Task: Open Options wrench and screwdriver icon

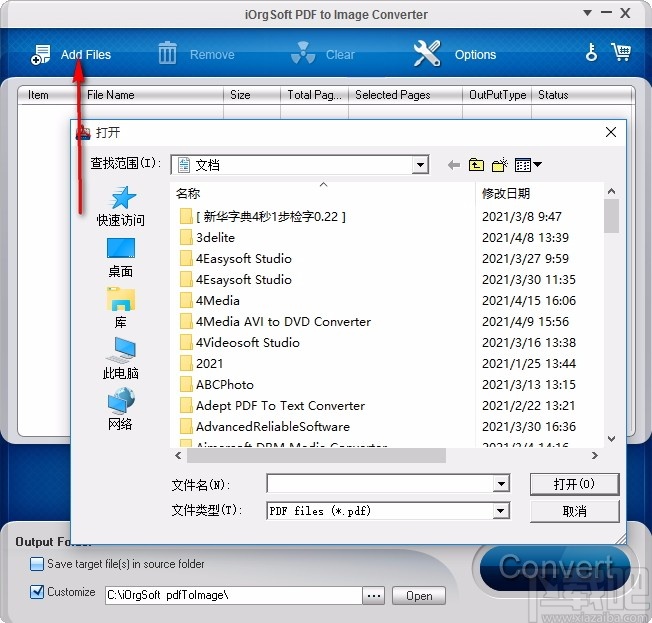Action: (x=427, y=54)
